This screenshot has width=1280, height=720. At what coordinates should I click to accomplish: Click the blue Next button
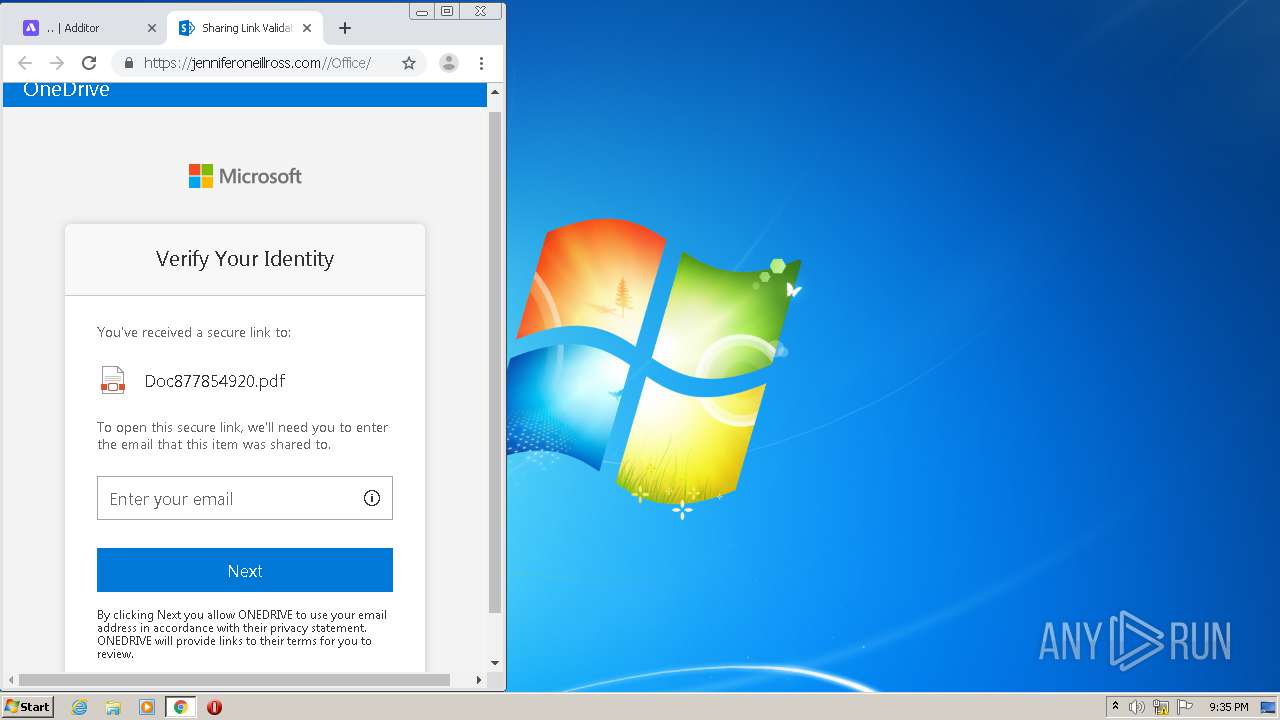click(x=245, y=570)
